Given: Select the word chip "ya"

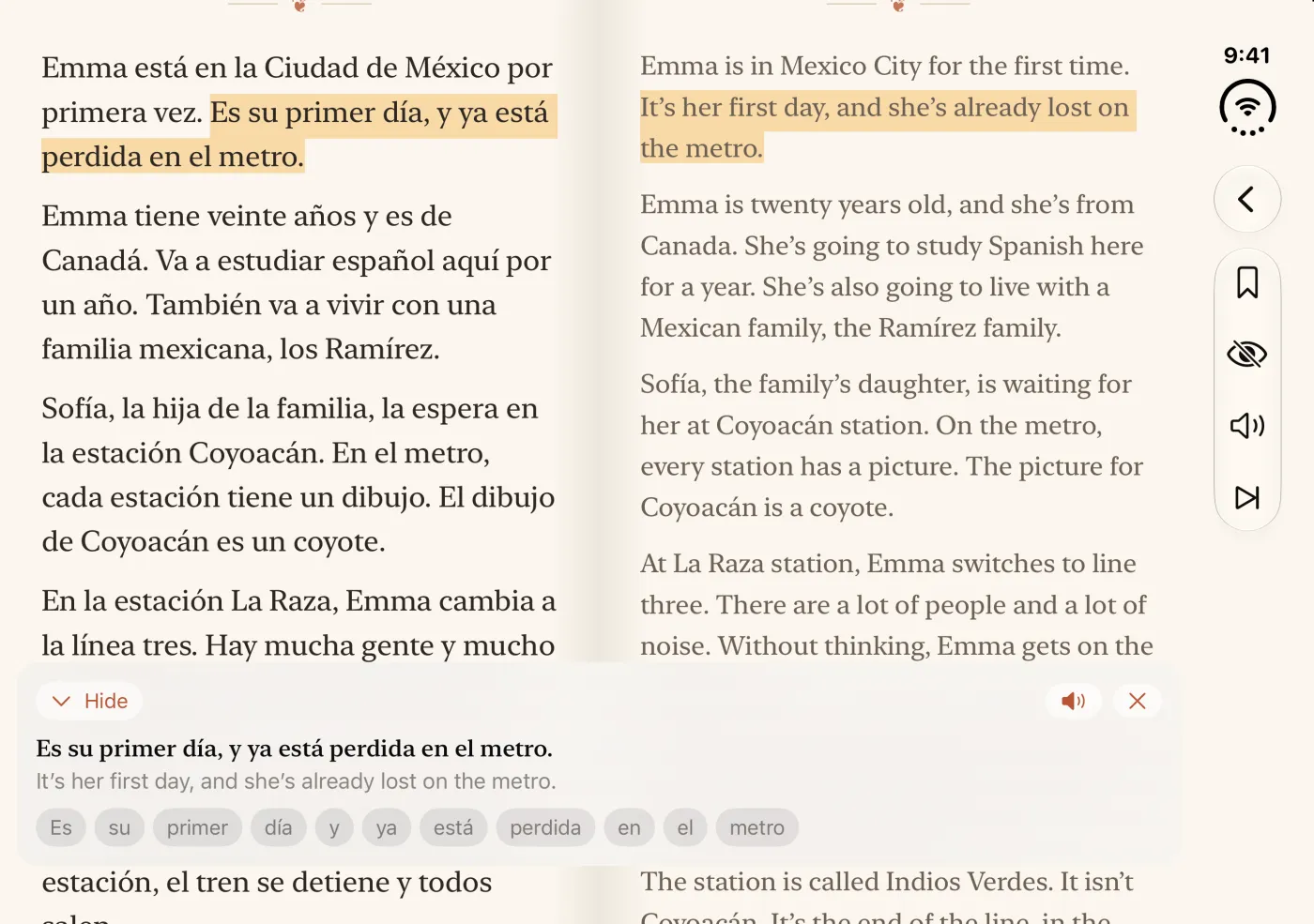Looking at the screenshot, I should (x=386, y=827).
